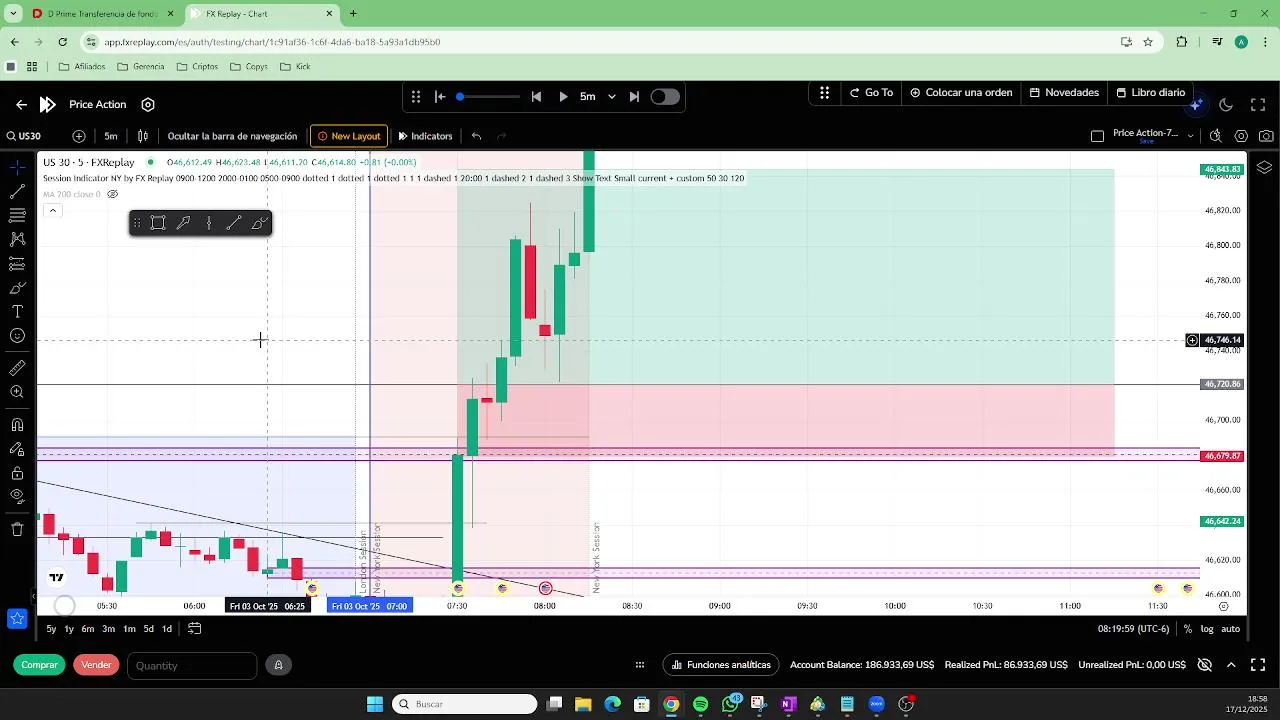Play the replay
Image resolution: width=1280 pixels, height=720 pixels.
point(563,97)
